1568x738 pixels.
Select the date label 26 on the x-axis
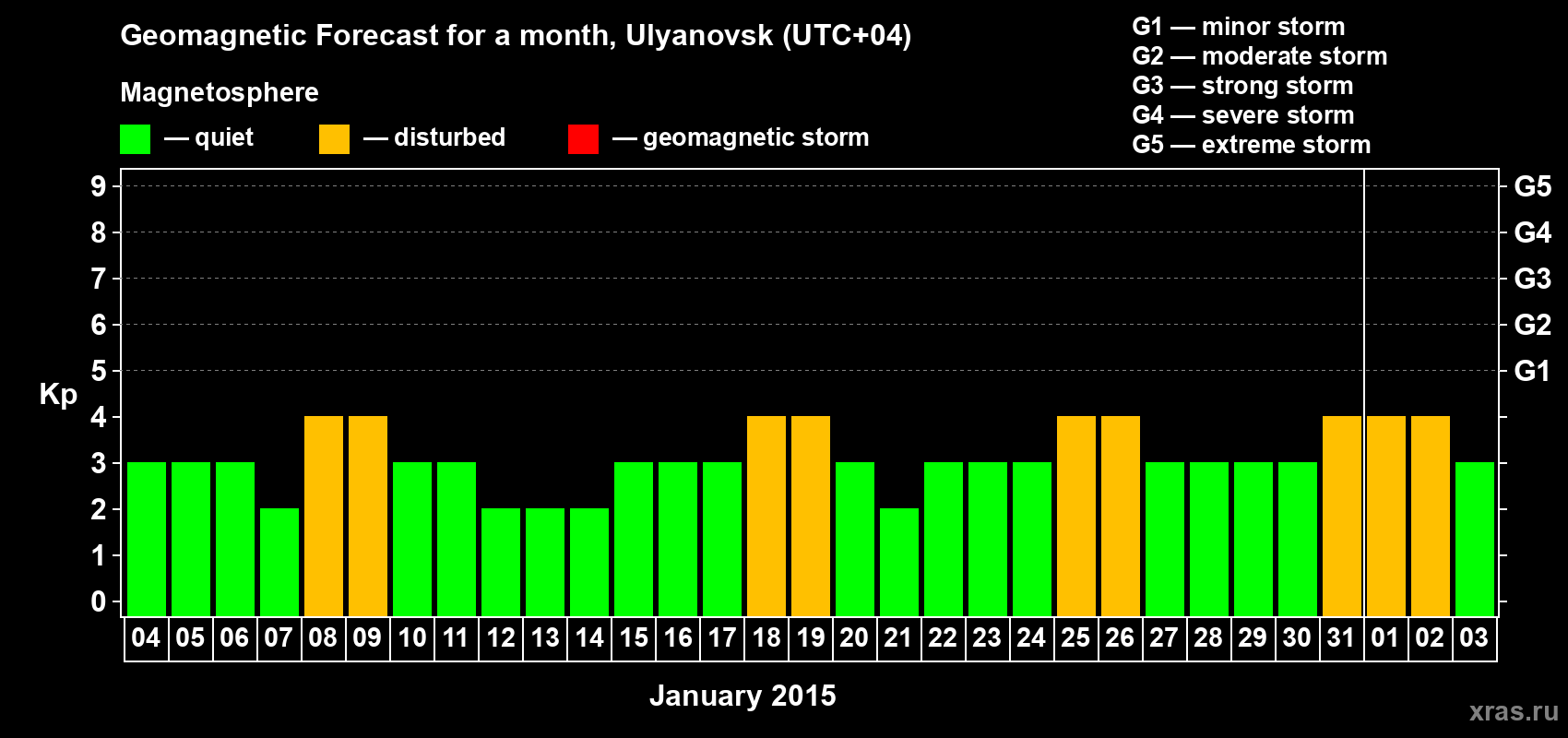coord(1120,638)
